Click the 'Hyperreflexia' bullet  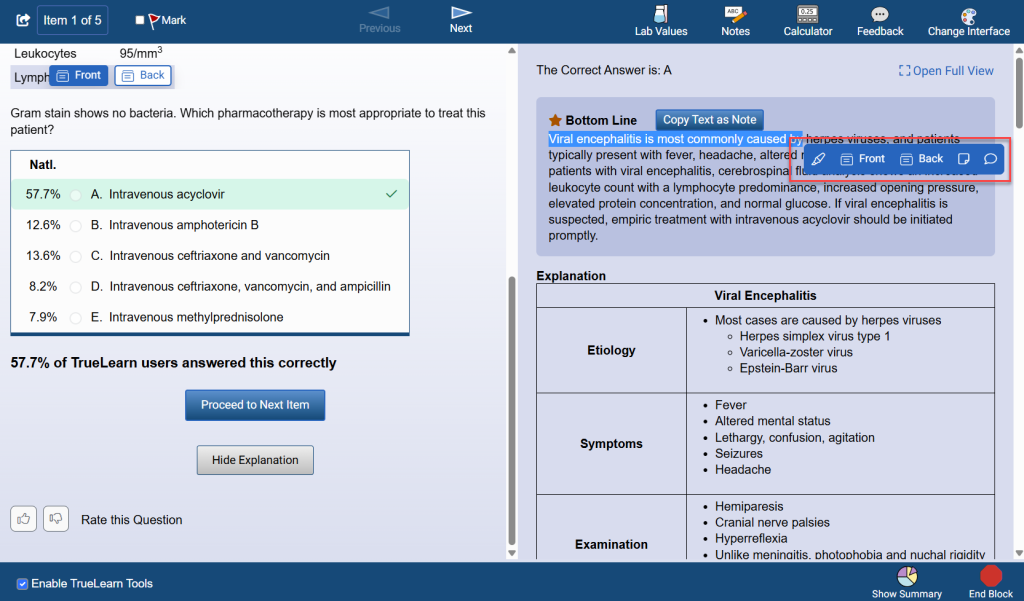[x=751, y=538]
